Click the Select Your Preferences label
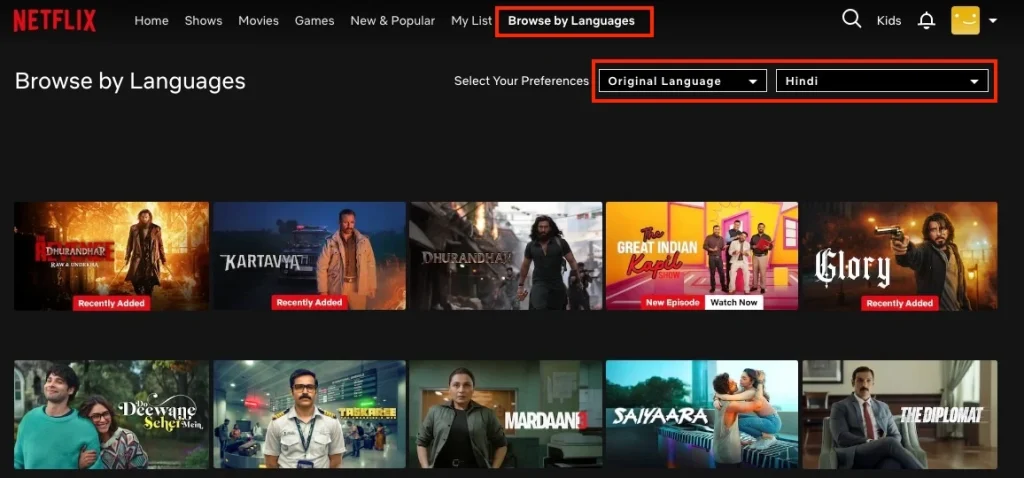1024x478 pixels. (521, 81)
